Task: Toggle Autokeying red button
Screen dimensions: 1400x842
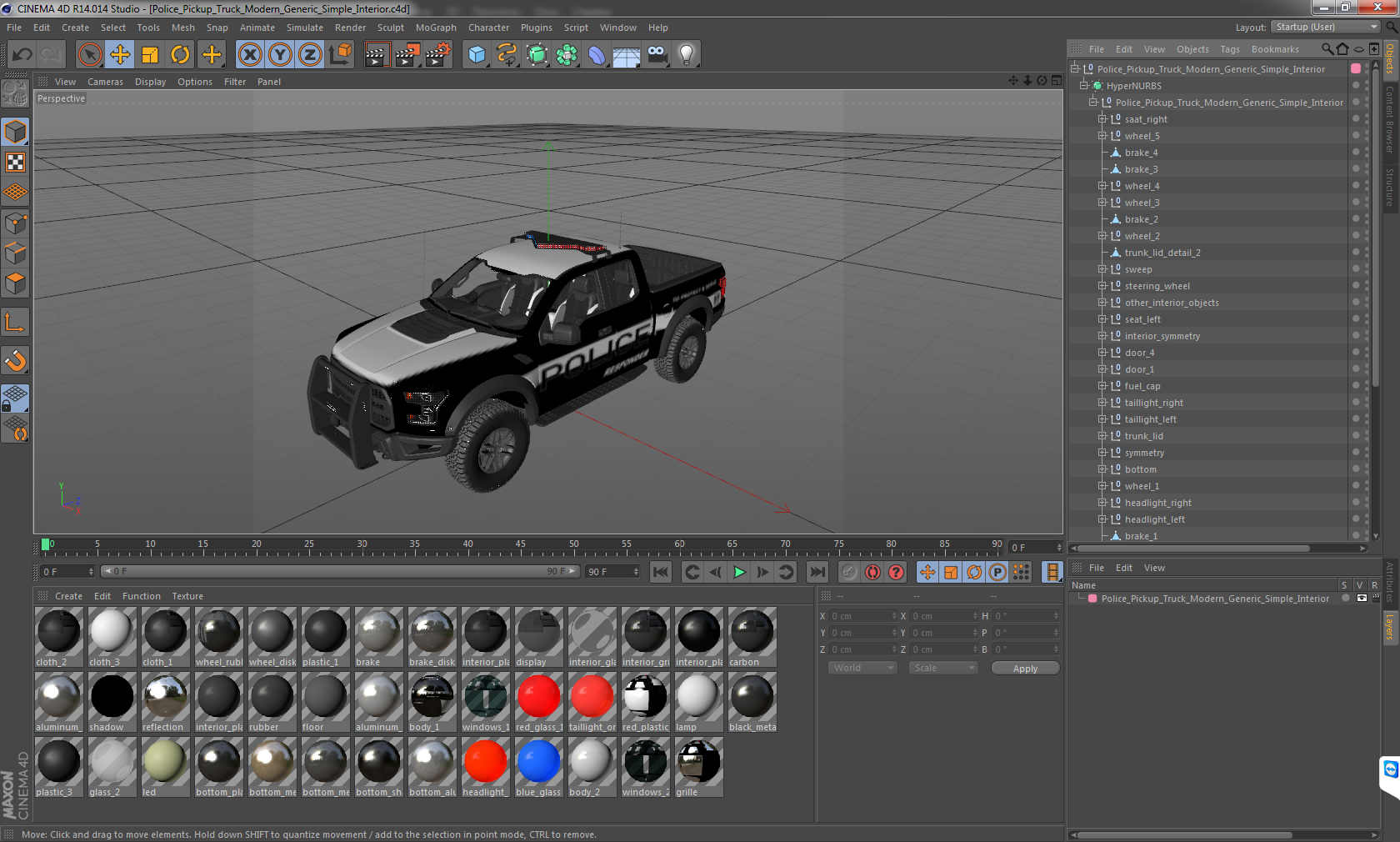Action: coord(872,572)
